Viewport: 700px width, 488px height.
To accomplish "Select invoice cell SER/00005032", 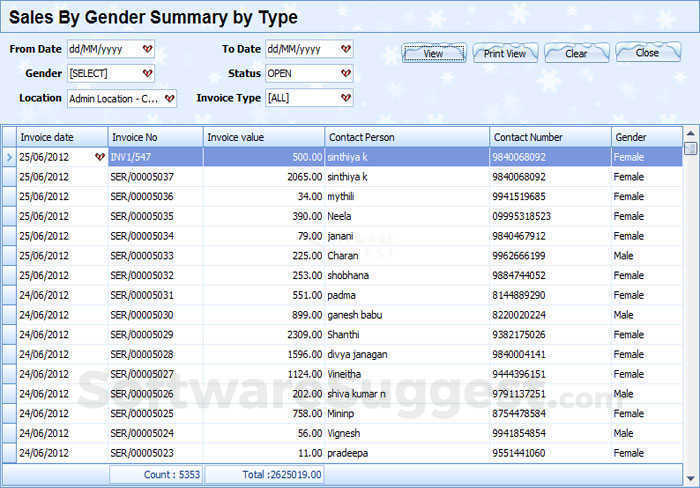I will coord(156,275).
